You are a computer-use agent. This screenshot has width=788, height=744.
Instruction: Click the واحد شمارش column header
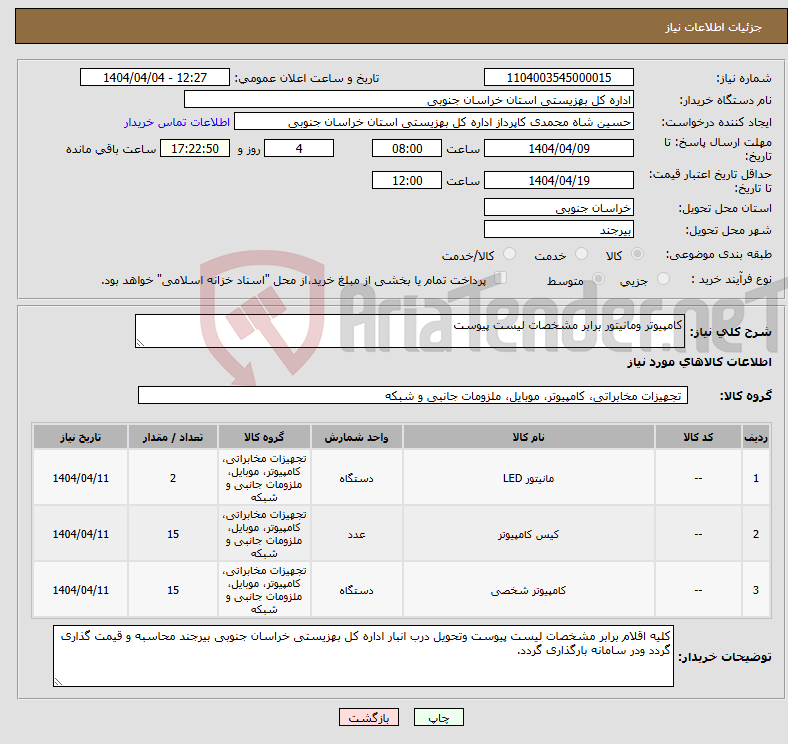click(x=356, y=437)
